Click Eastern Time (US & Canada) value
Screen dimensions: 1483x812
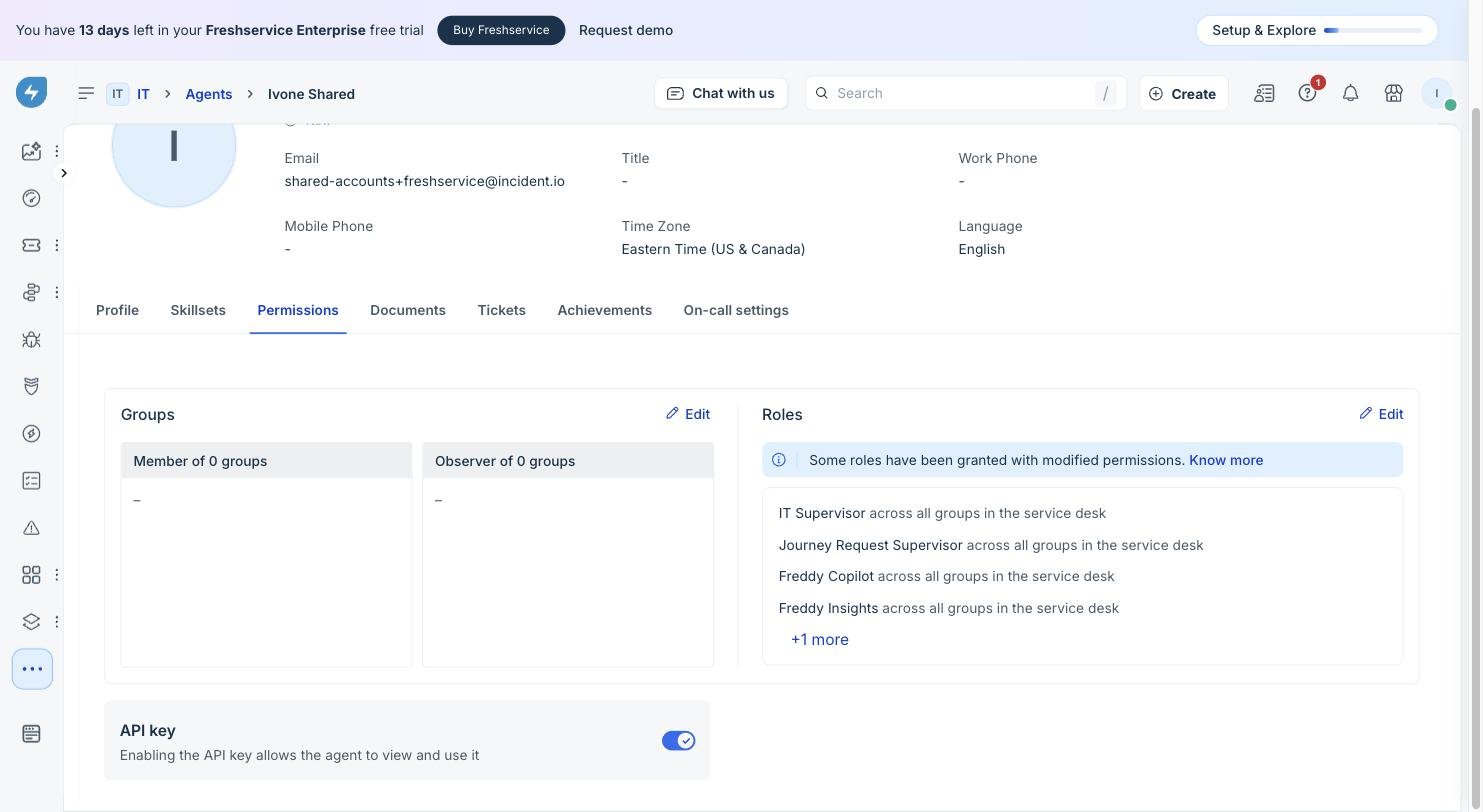713,249
